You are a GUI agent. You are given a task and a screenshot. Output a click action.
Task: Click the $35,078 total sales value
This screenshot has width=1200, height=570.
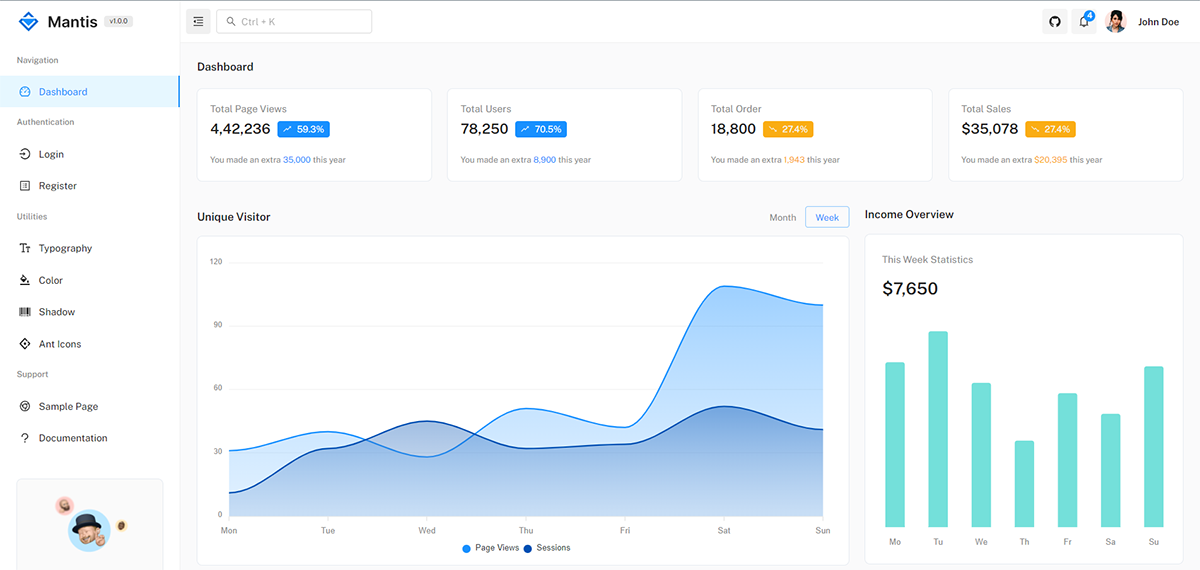tap(990, 129)
